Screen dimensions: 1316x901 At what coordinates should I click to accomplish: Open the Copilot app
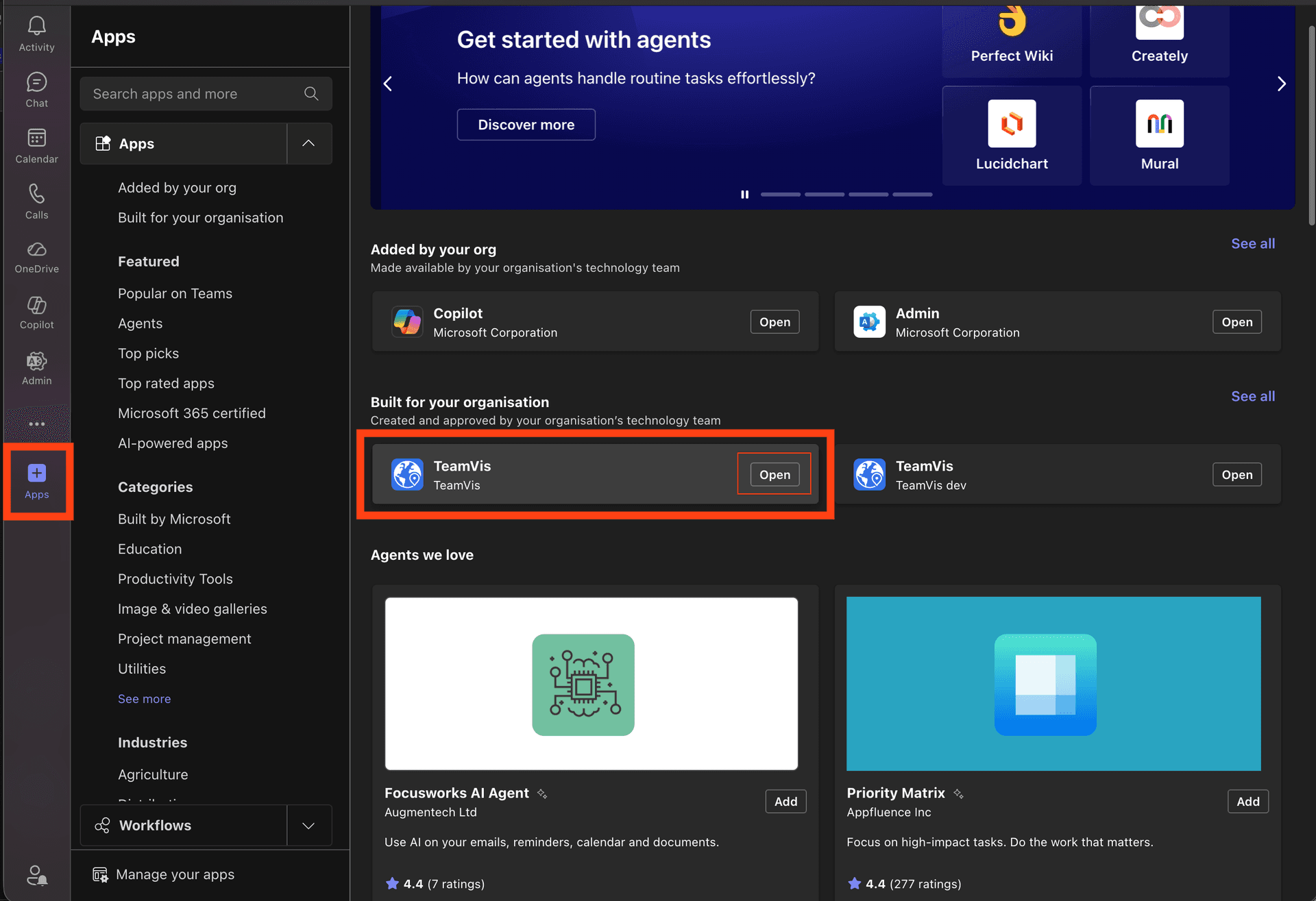click(x=775, y=321)
